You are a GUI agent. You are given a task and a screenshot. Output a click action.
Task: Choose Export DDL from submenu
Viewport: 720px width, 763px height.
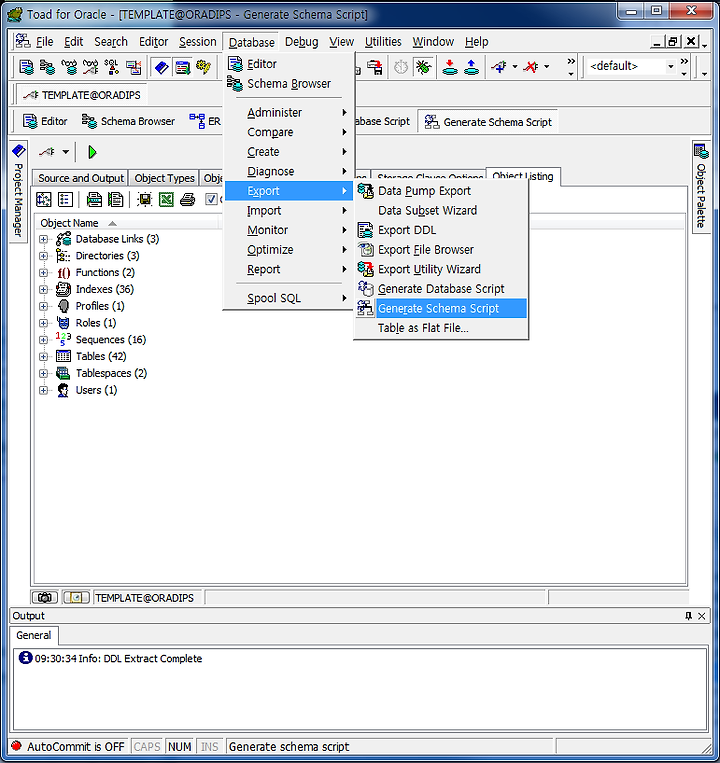[x=441, y=230]
